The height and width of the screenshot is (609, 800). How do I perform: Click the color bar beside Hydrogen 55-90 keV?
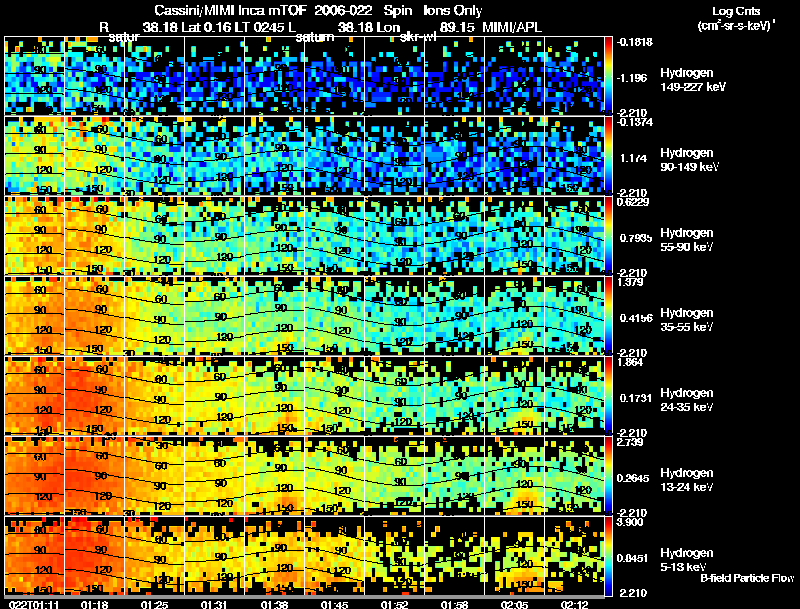(x=608, y=236)
